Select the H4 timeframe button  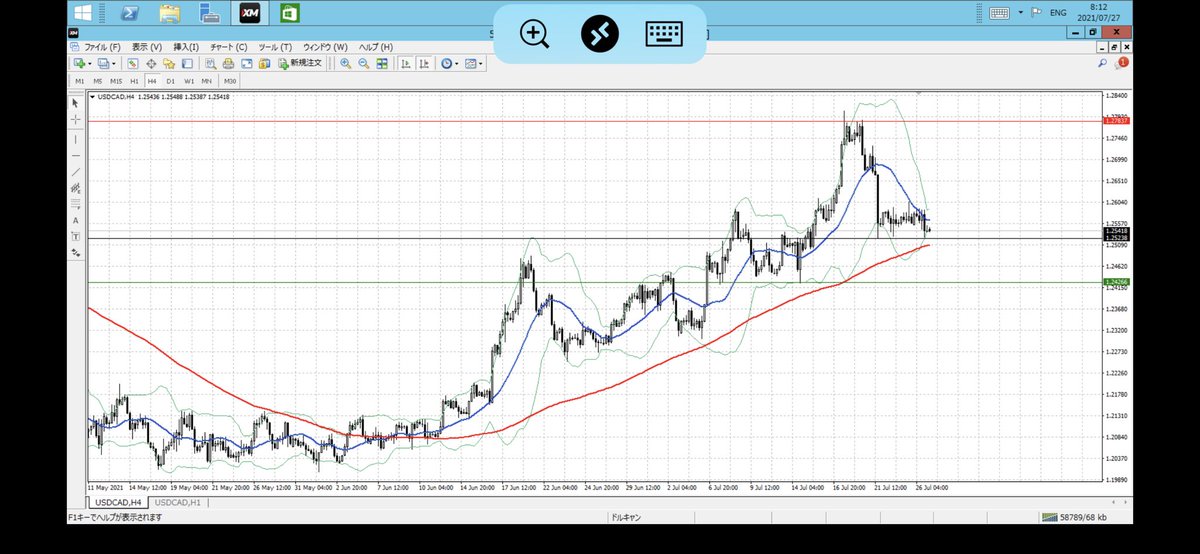click(152, 81)
